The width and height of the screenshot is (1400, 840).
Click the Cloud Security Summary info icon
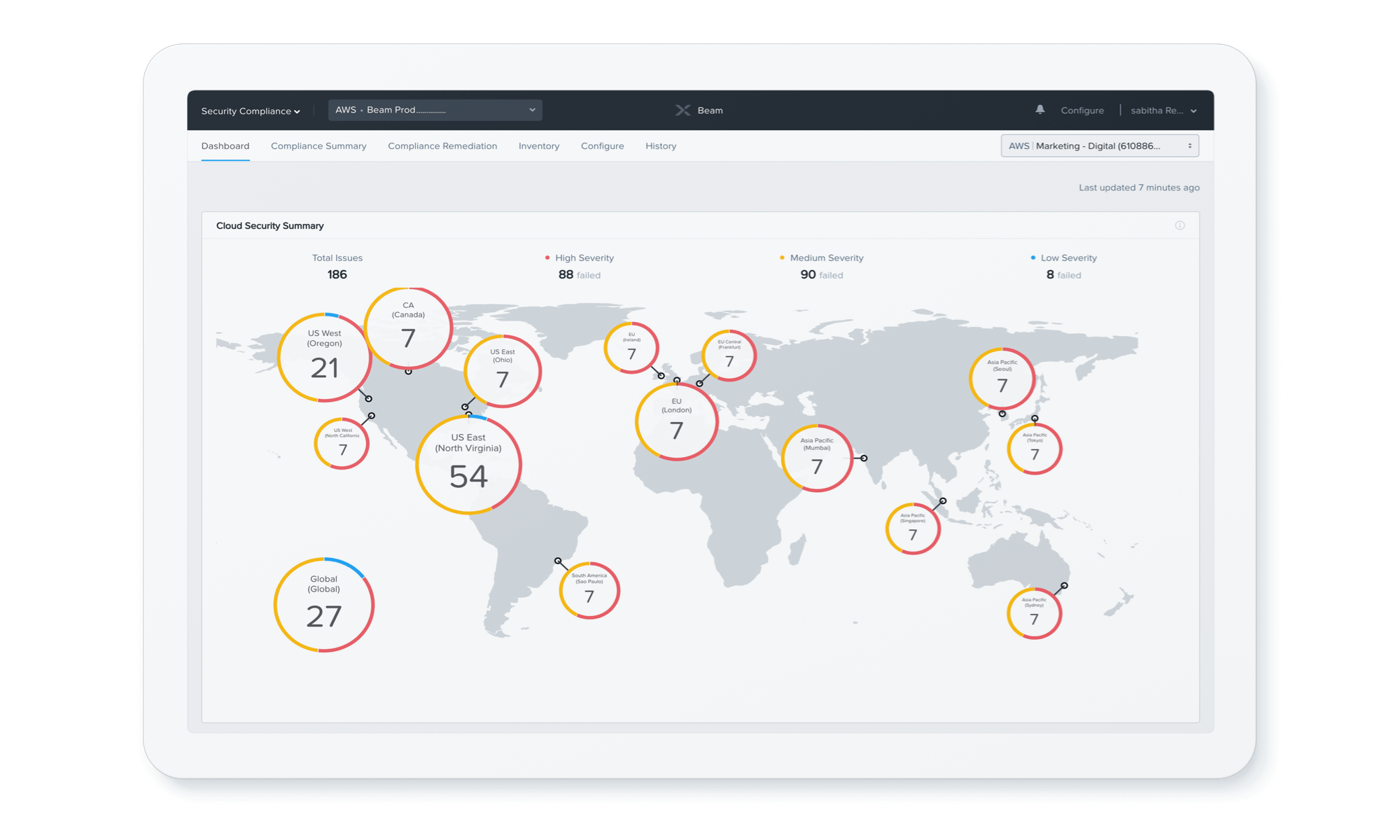[1179, 225]
